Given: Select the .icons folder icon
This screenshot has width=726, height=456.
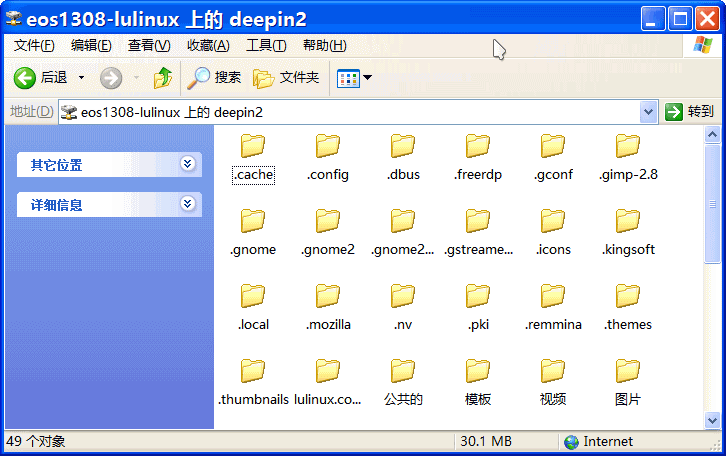Looking at the screenshot, I should click(x=553, y=221).
